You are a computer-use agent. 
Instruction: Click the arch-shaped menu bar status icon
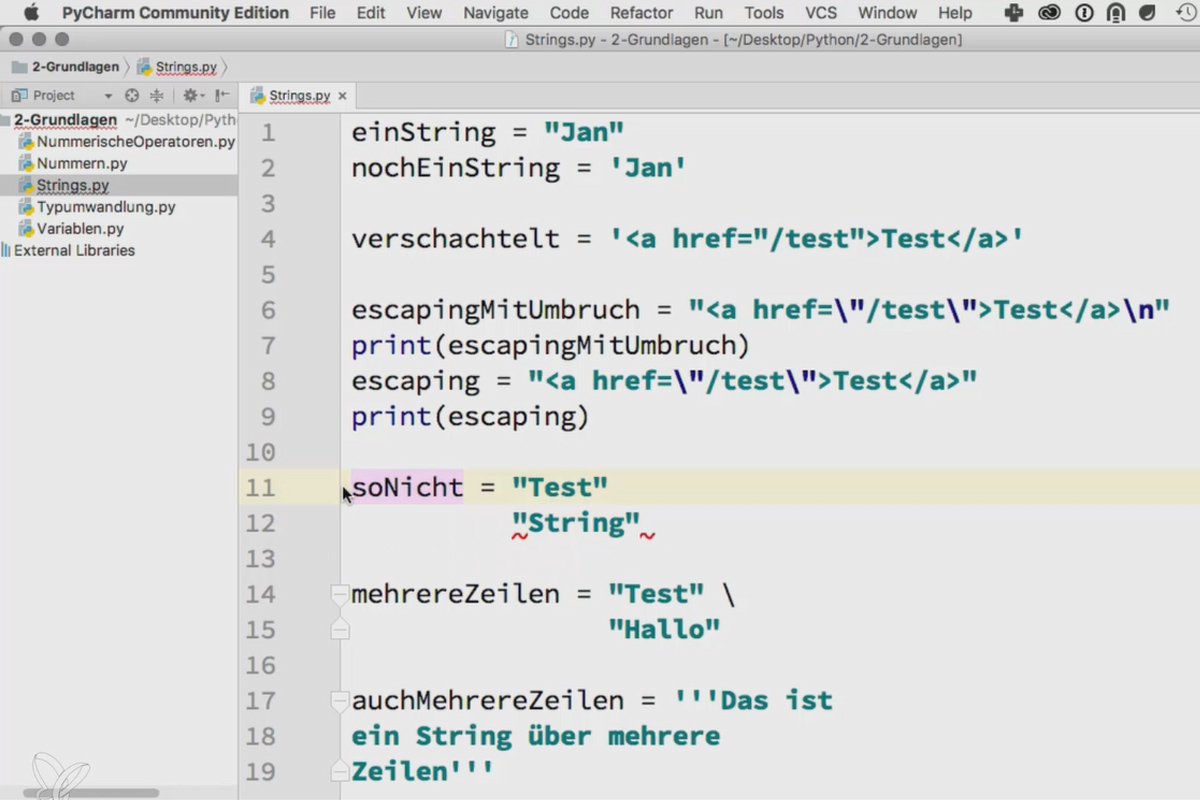(1116, 13)
